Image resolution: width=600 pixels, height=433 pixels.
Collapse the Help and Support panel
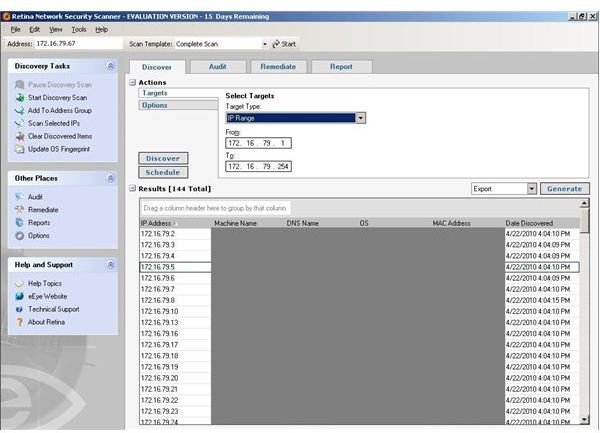point(111,265)
